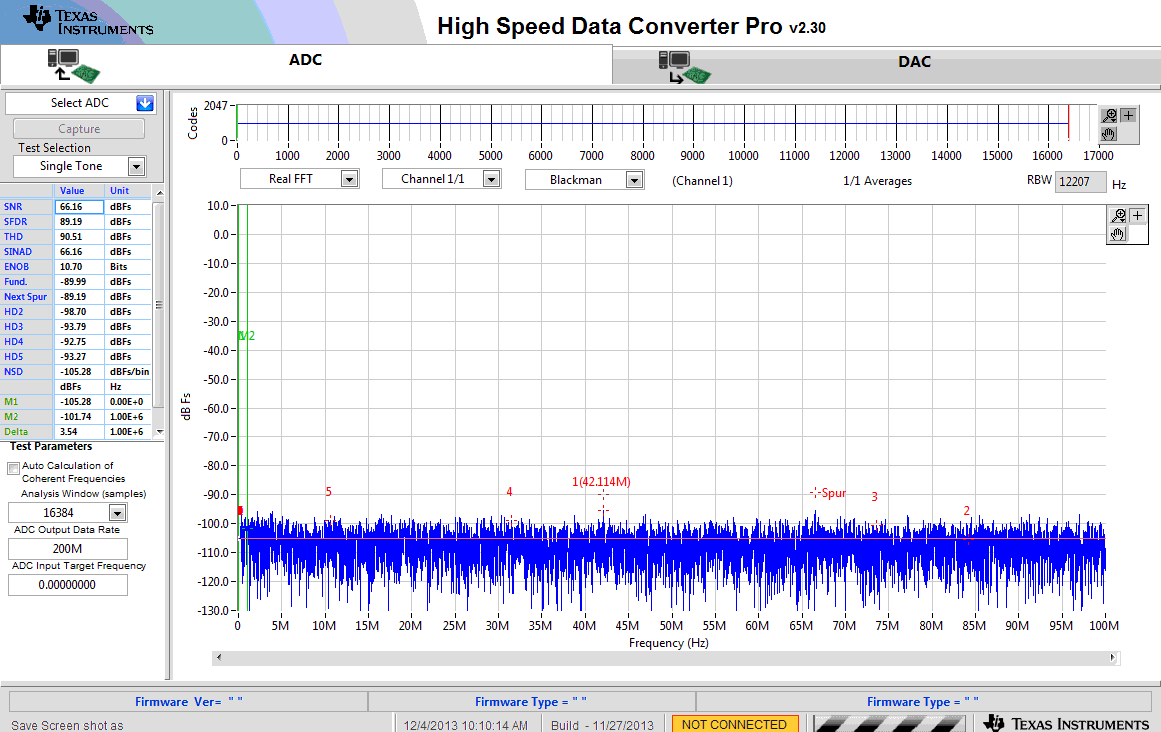Click the Texas Instruments logo in status bar
Screen dimensions: 1161x732
tap(1067, 723)
